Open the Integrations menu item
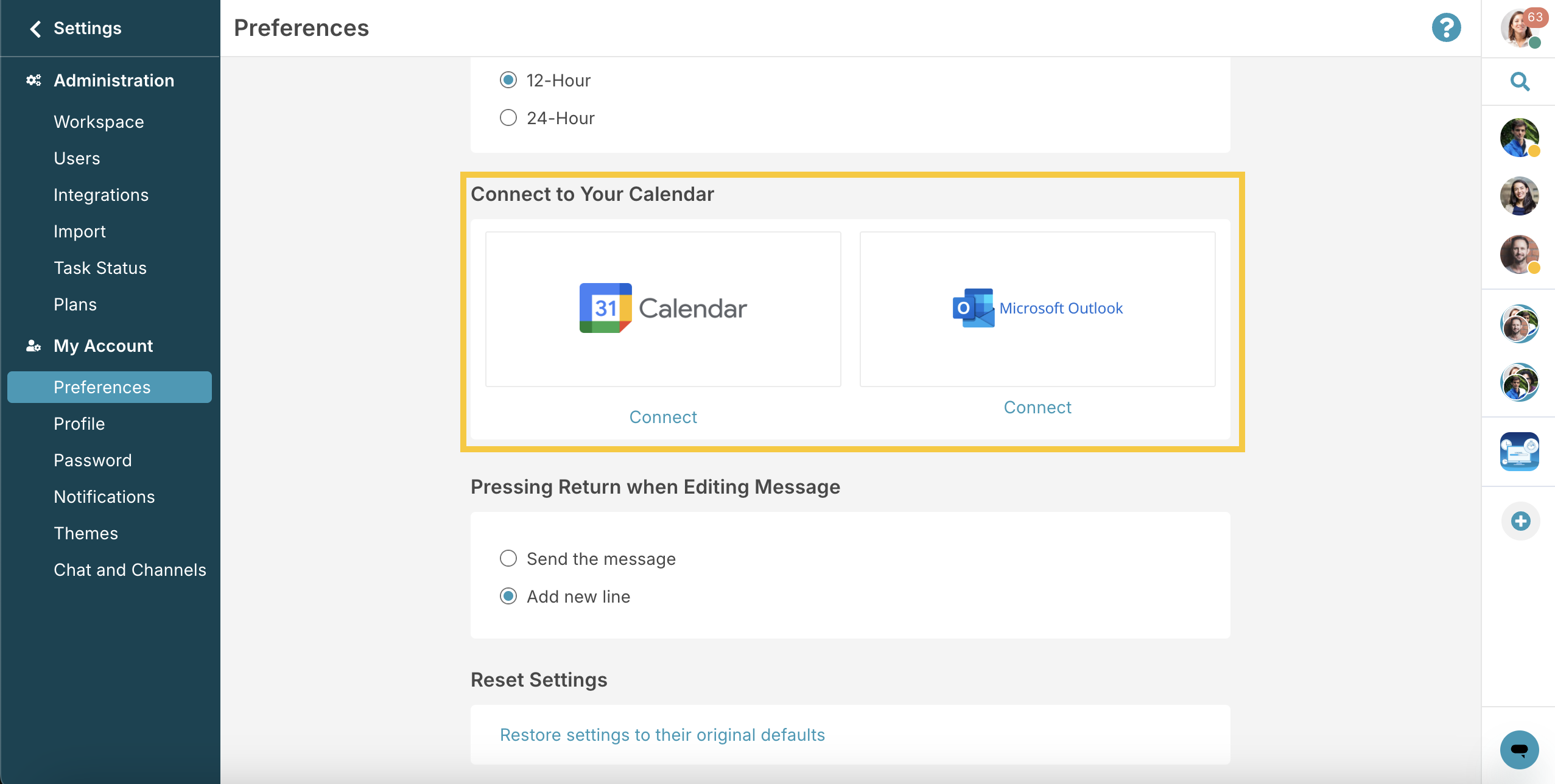1555x784 pixels. point(101,195)
